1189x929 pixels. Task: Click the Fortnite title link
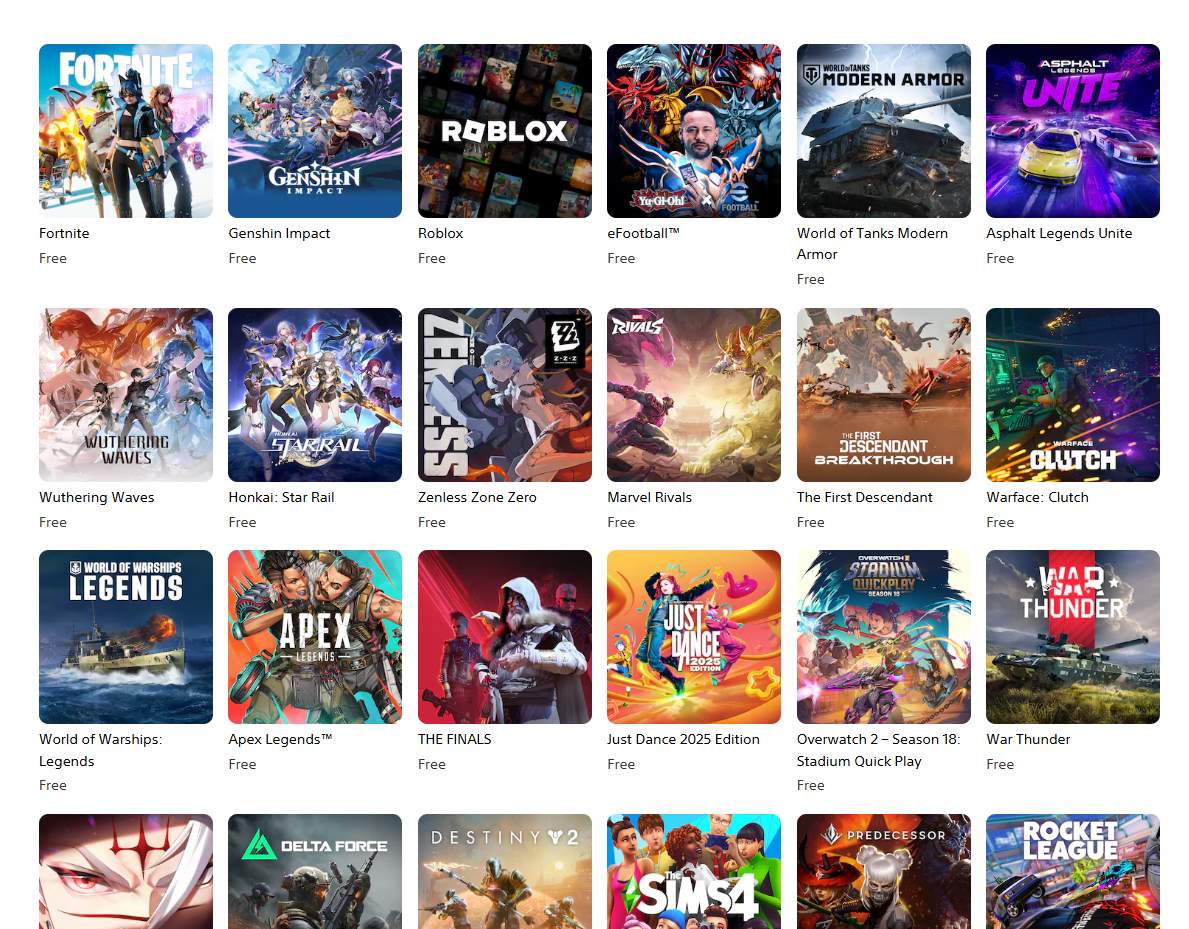[x=64, y=234]
